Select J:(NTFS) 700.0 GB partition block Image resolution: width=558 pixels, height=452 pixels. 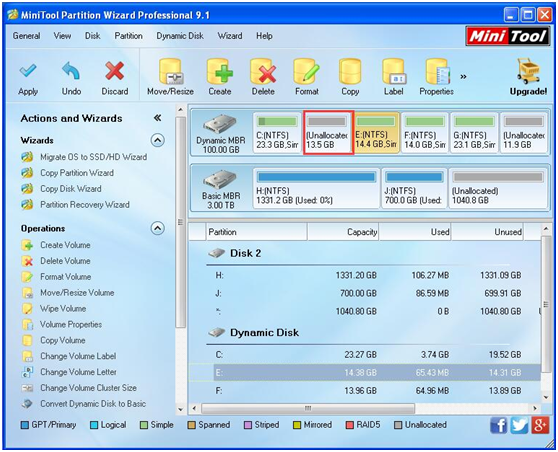414,189
